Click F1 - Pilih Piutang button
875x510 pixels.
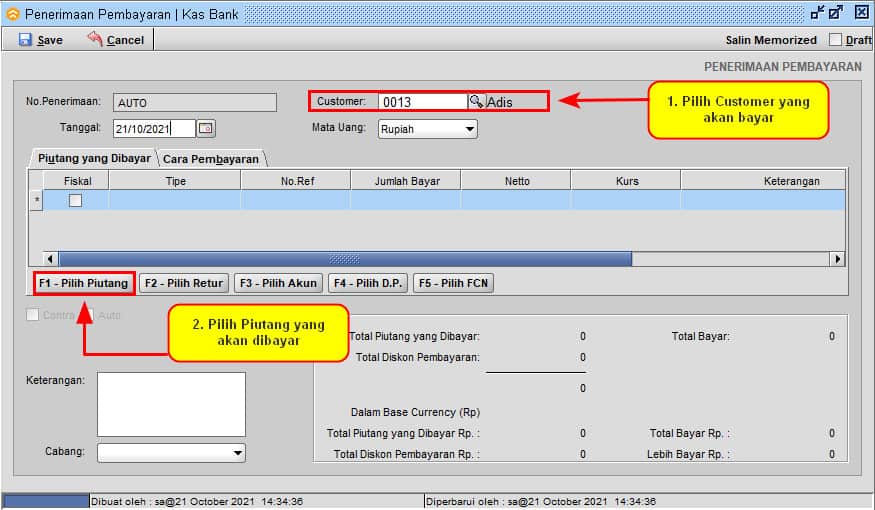click(x=84, y=283)
